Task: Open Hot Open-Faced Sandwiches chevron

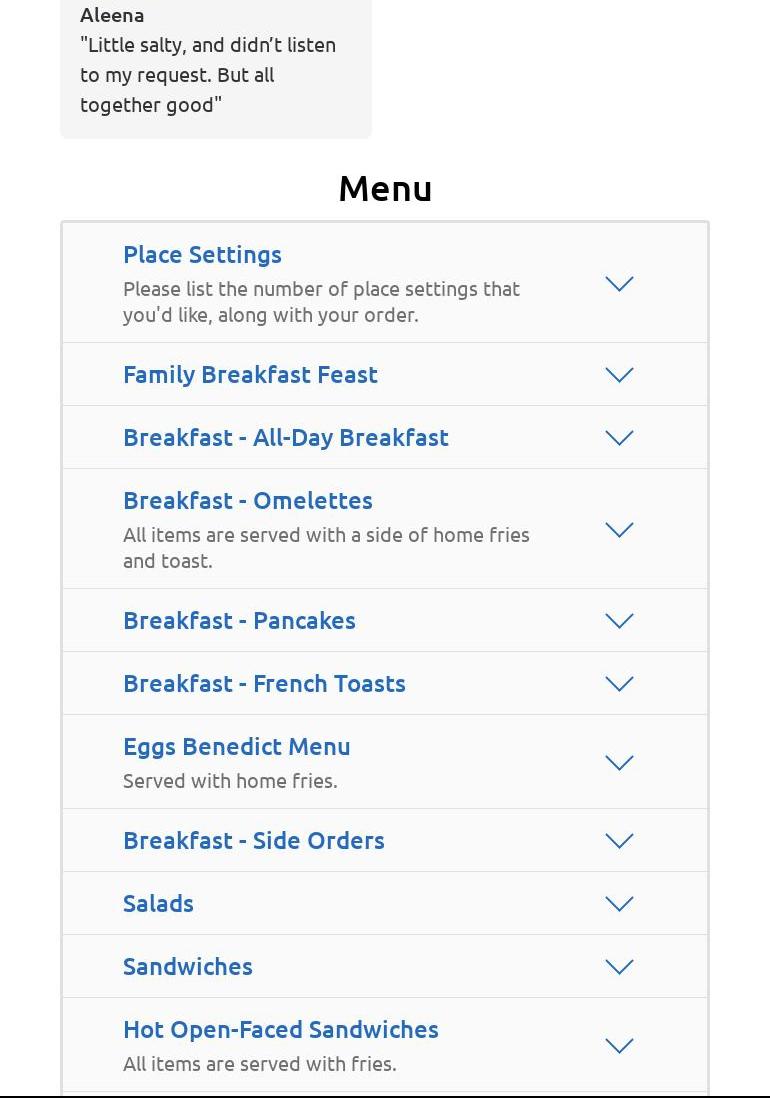Action: point(619,1045)
